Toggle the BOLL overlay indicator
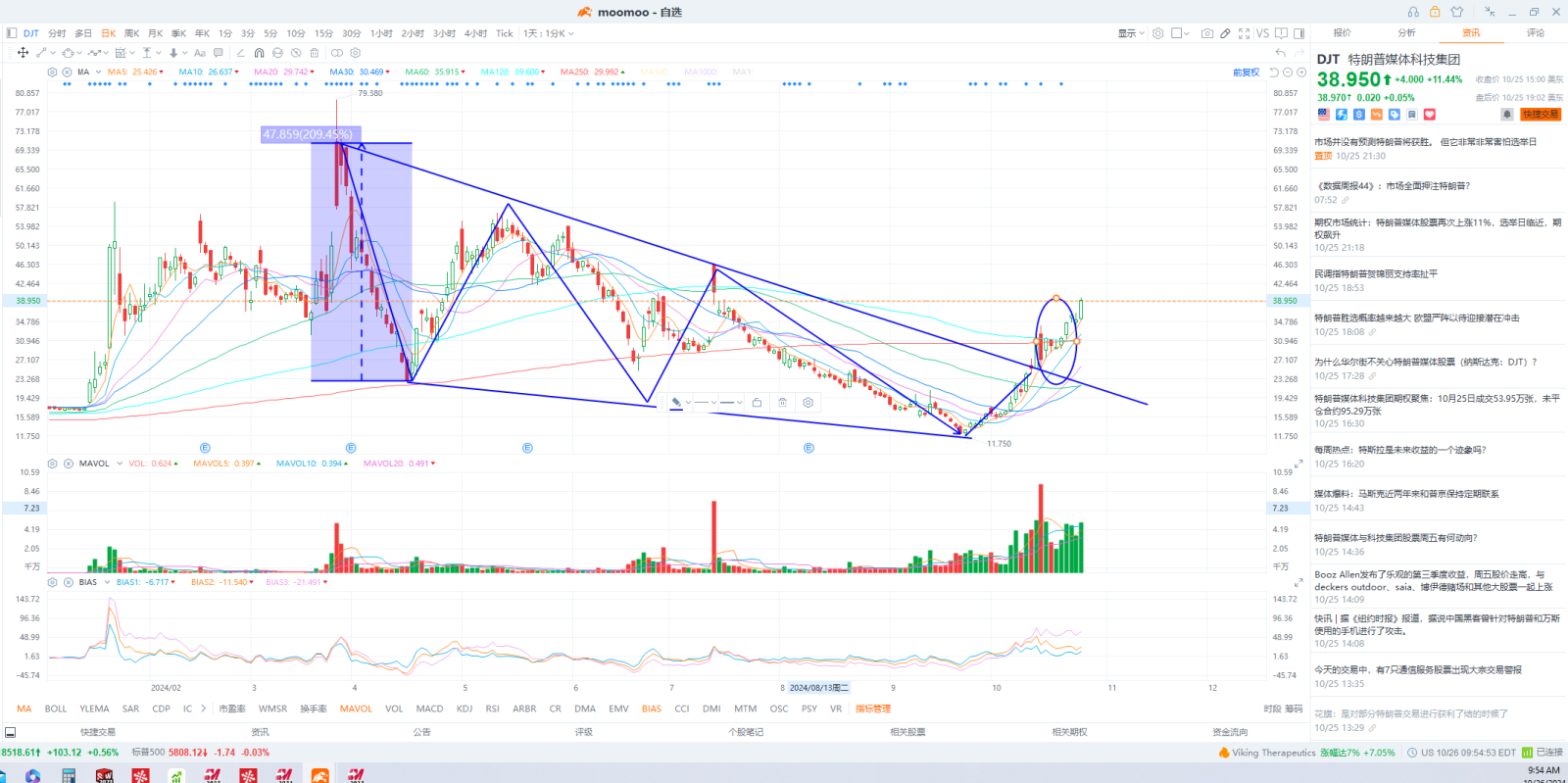1568x783 pixels. (56, 709)
